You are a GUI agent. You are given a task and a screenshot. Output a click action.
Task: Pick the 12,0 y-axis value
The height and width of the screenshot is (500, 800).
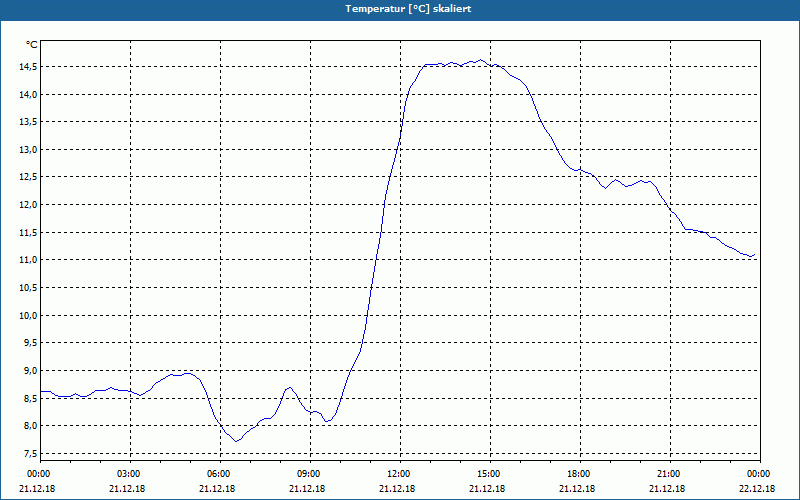coord(29,205)
